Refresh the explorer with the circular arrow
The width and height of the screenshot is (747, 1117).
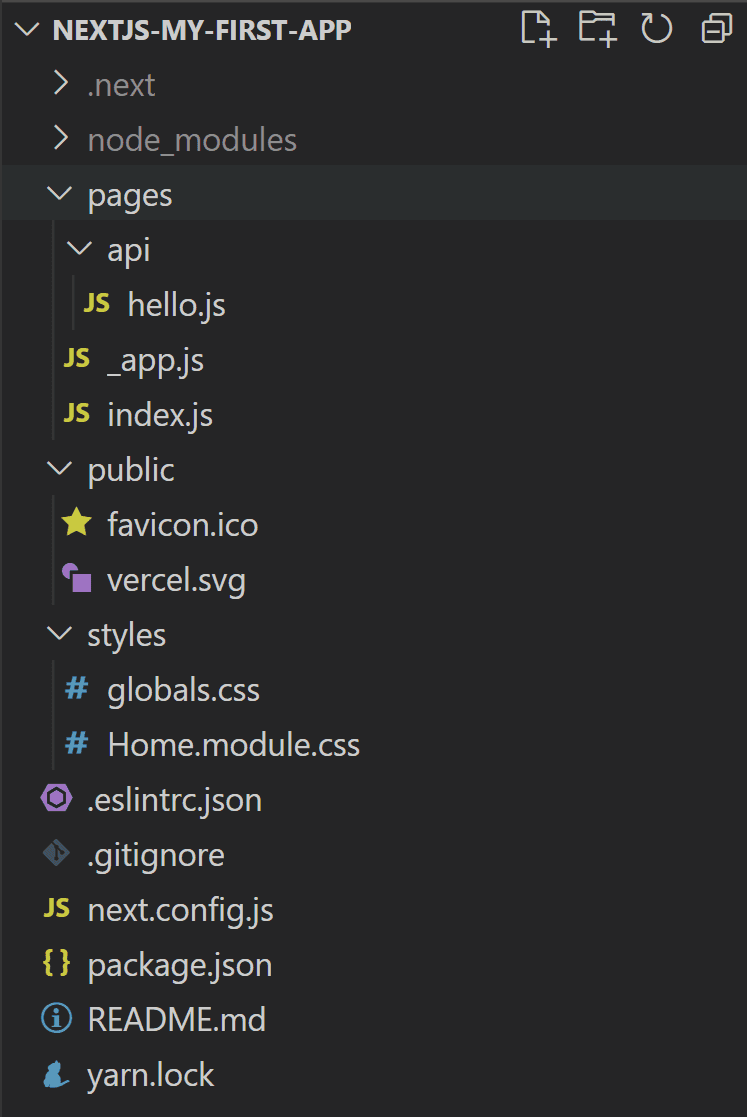(656, 29)
